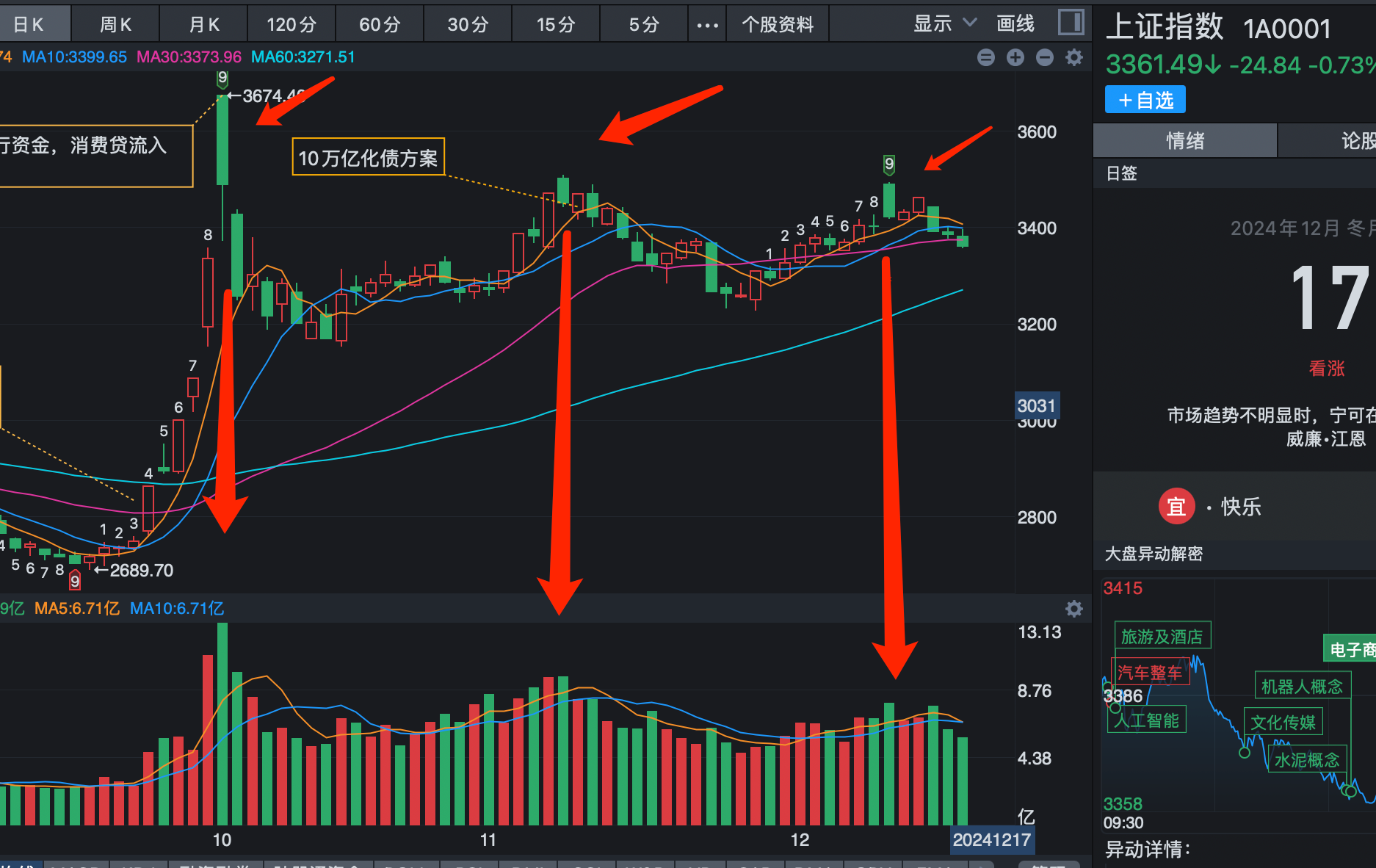Switch to the 周K weekly chart tab
Screen dimensions: 1376x868
[115, 23]
